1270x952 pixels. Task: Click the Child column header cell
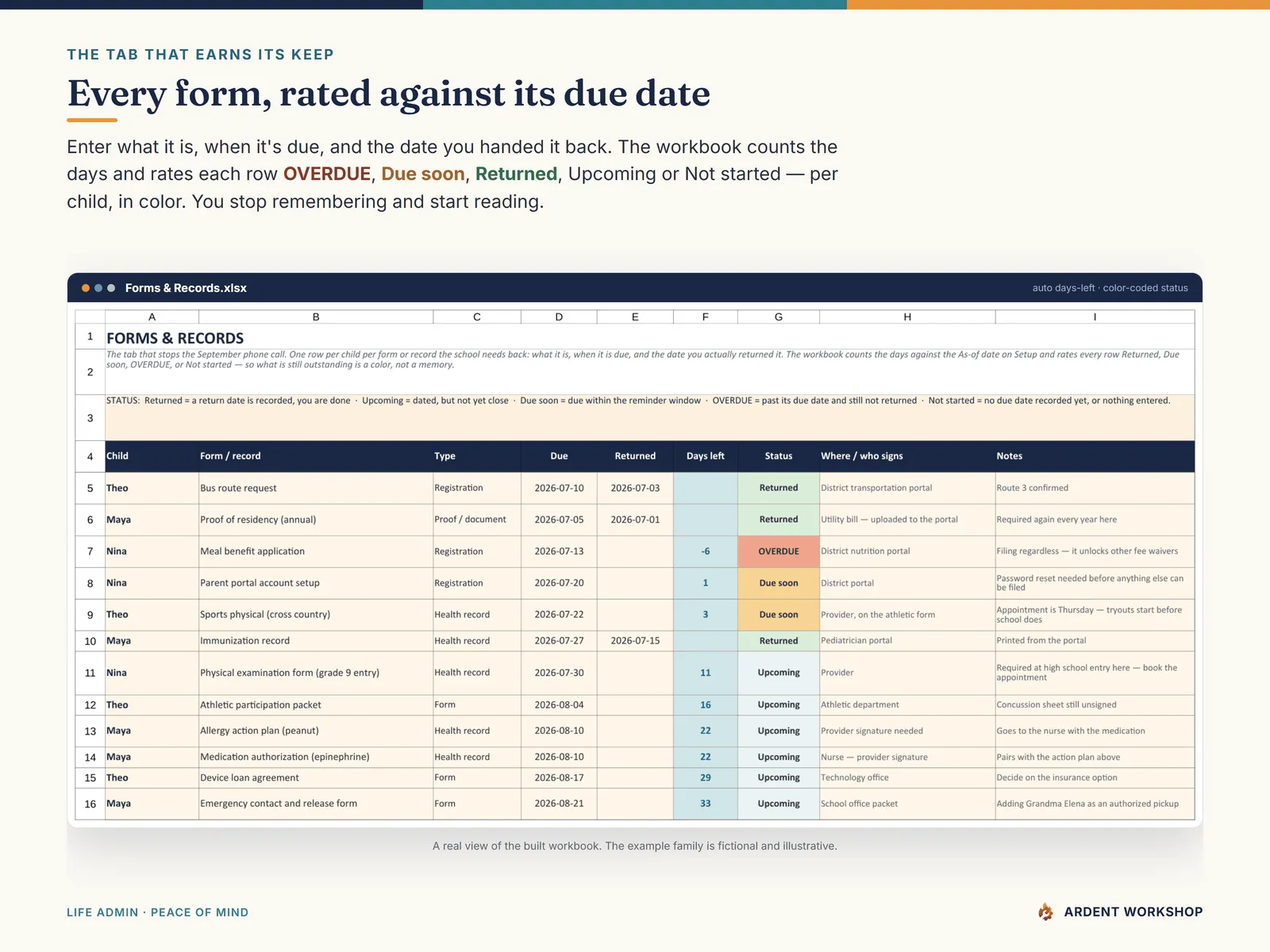[x=152, y=456]
